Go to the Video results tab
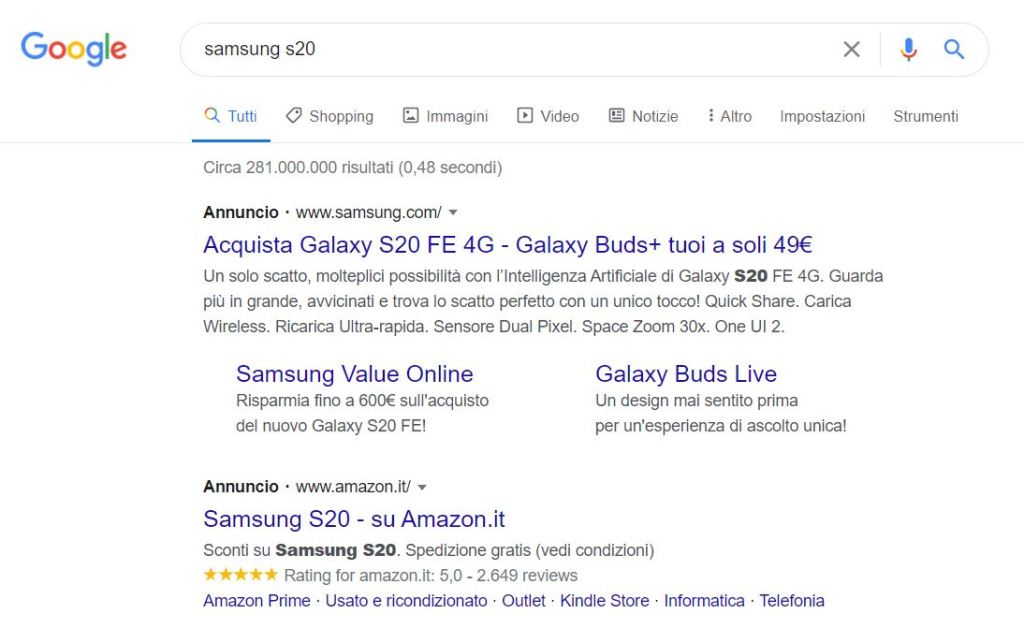1024x643 pixels. [x=548, y=116]
